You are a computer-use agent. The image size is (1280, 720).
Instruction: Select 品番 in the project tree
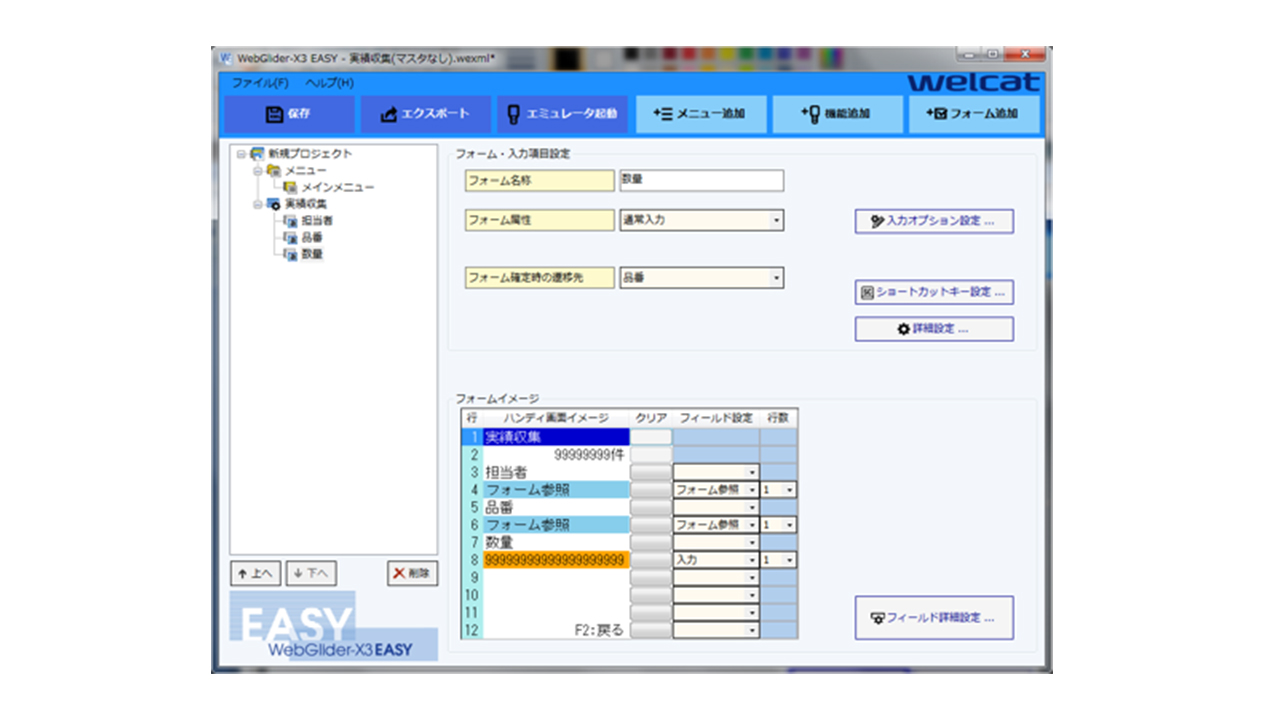pos(312,238)
